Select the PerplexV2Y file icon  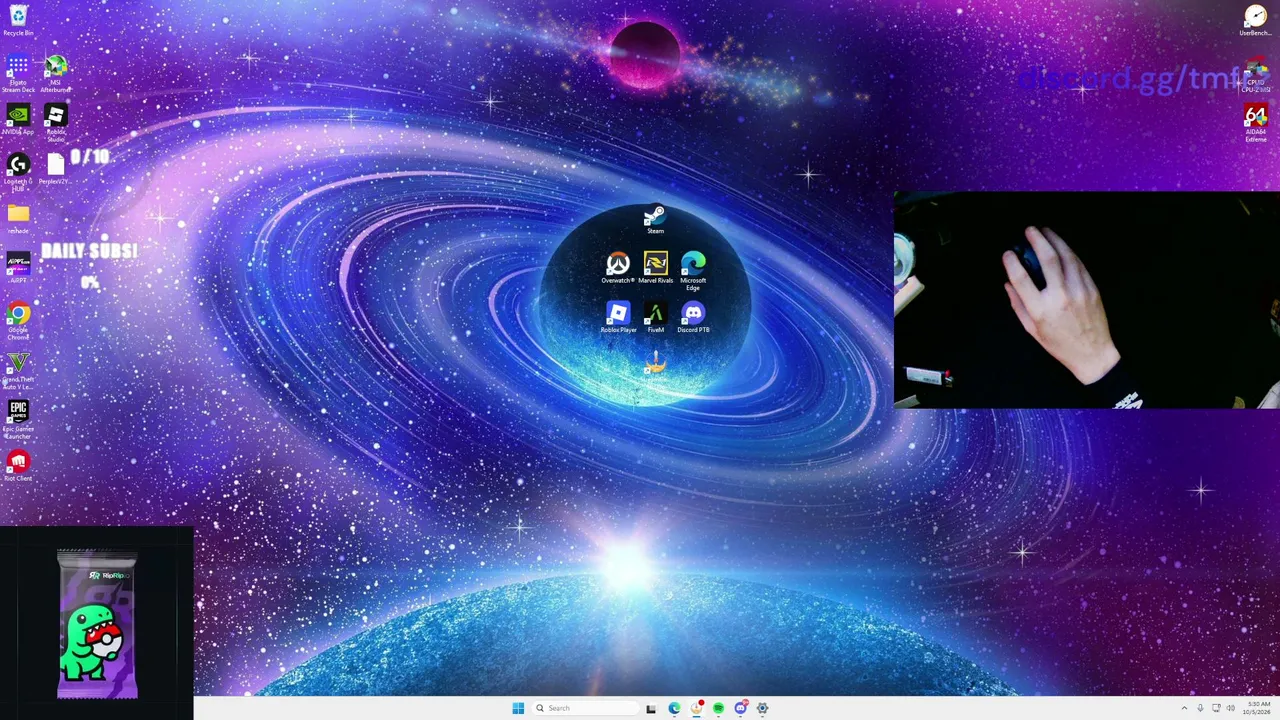click(x=55, y=168)
